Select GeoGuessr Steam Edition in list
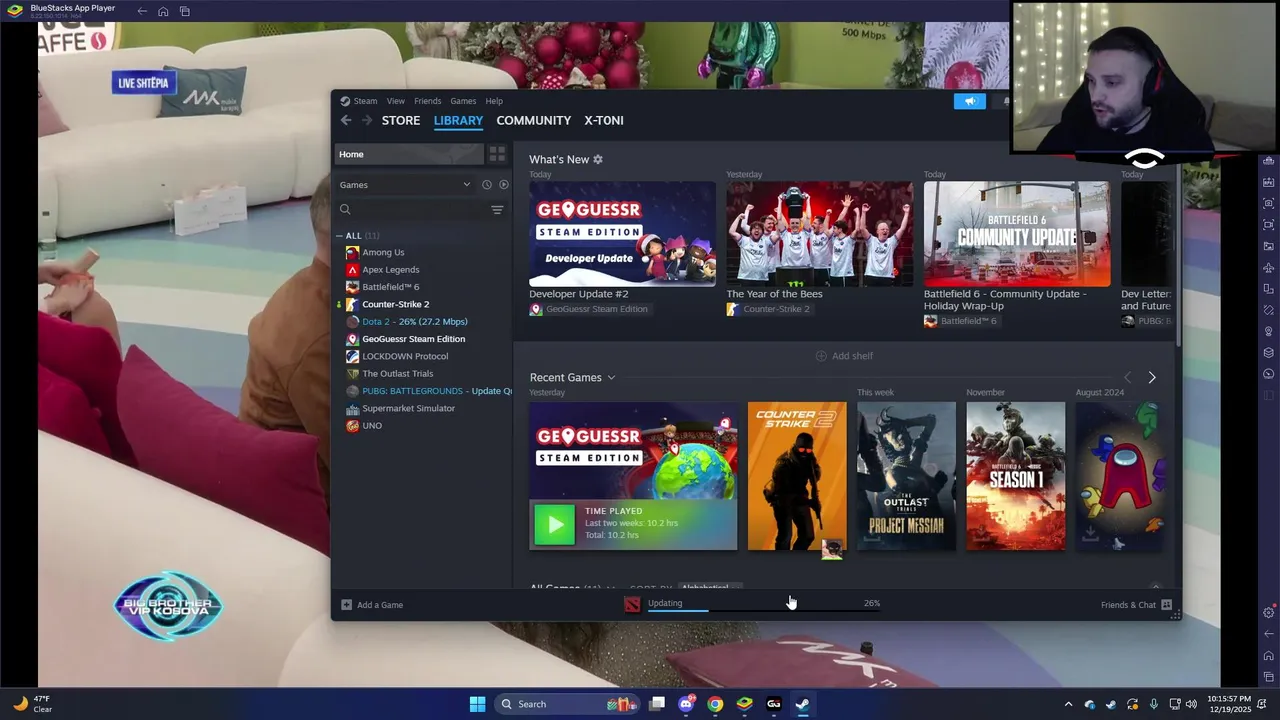Viewport: 1280px width, 720px height. click(x=413, y=339)
